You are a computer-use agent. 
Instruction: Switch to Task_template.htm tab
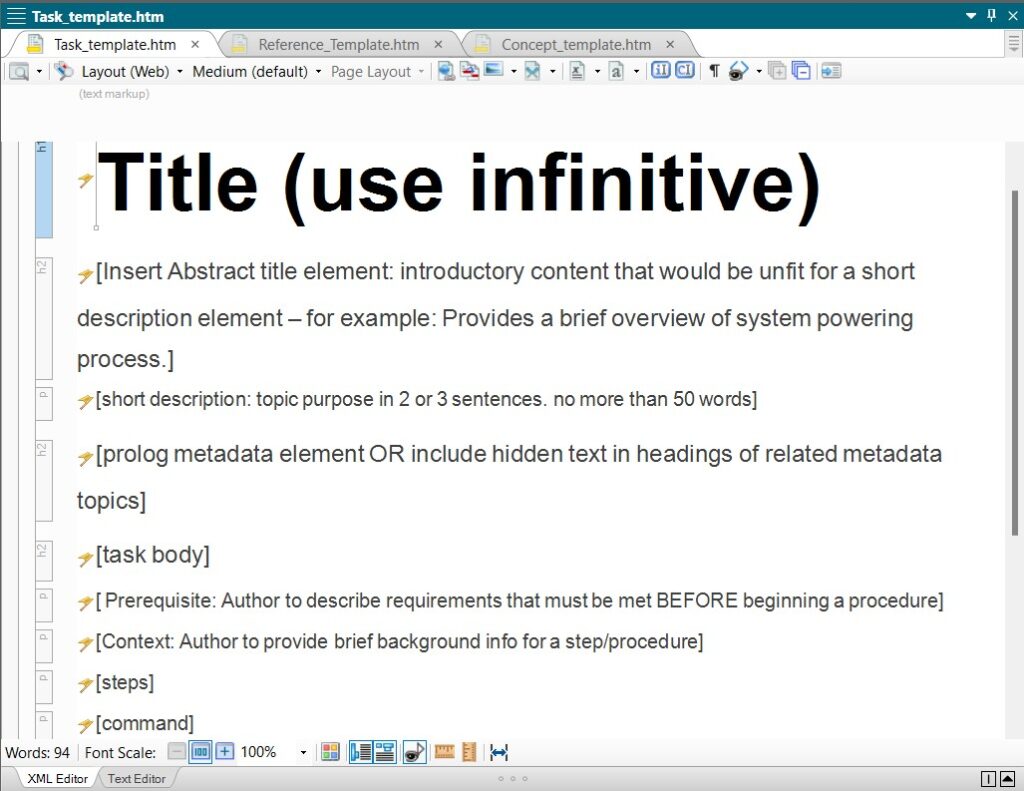tap(115, 44)
